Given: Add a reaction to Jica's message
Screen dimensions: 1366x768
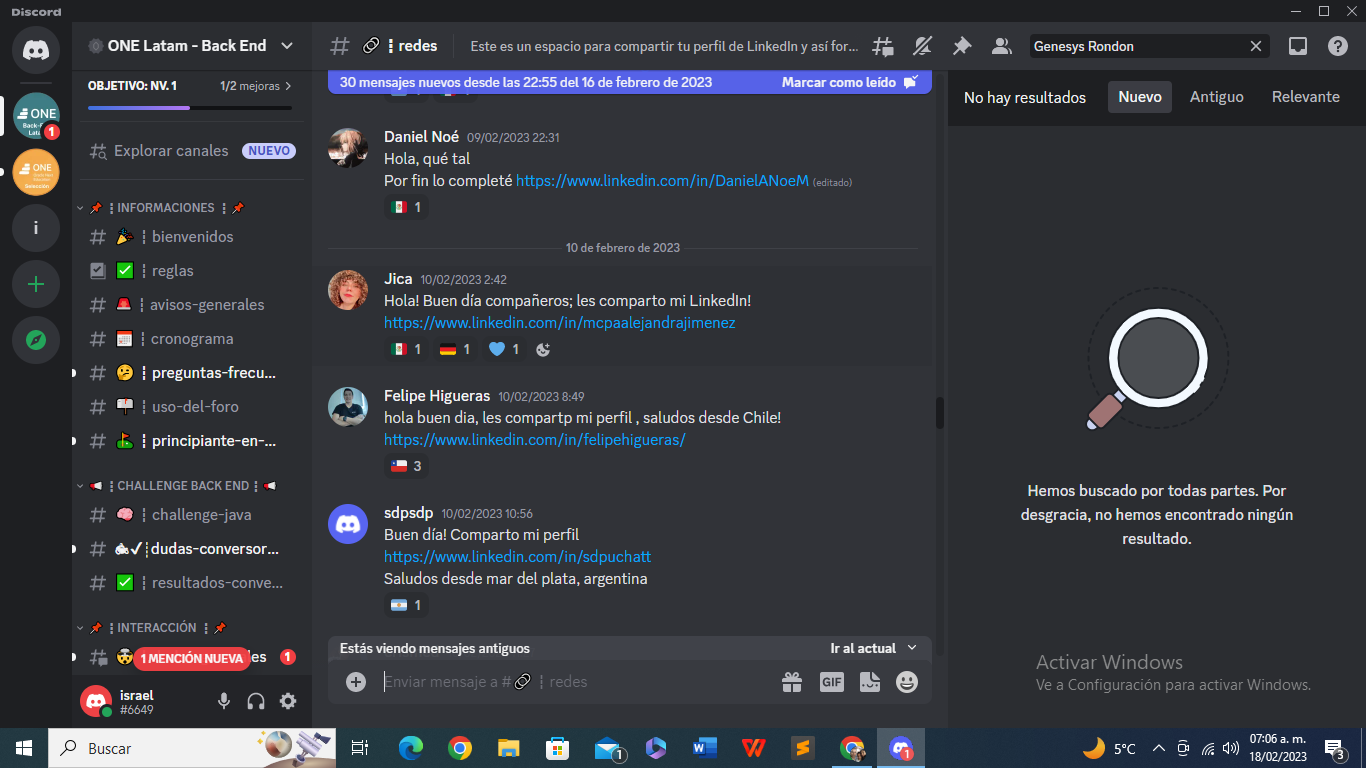Looking at the screenshot, I should (543, 349).
